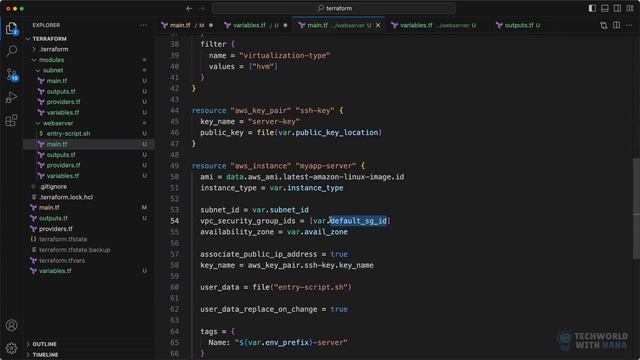The image size is (640, 360).
Task: Switch to the root variables.tf tab
Action: click(256, 25)
